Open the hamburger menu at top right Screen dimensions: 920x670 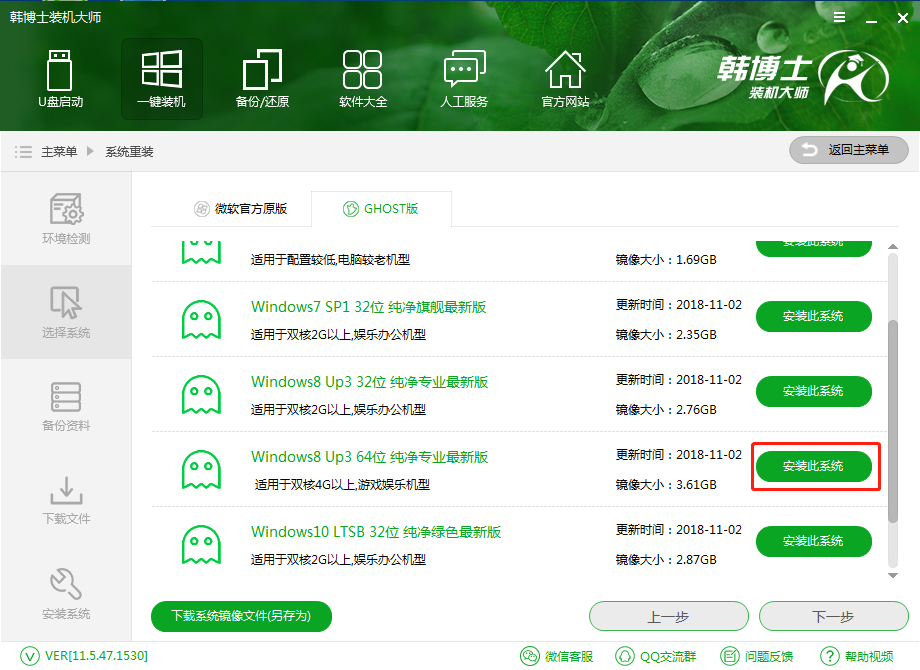pos(838,17)
